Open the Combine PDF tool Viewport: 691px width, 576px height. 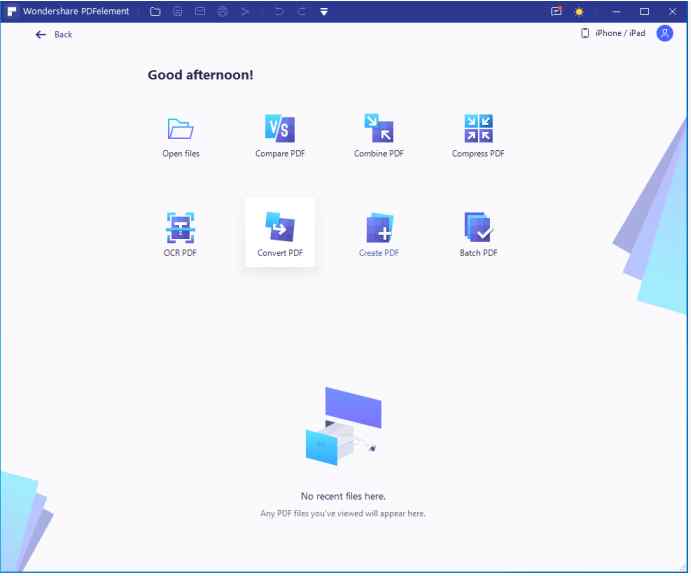[378, 129]
